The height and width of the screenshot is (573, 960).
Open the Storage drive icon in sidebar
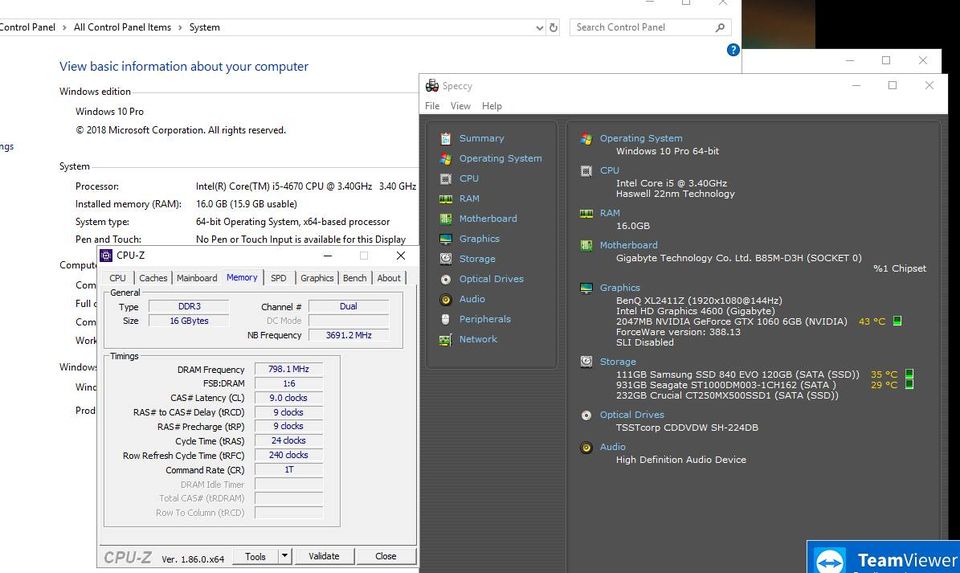pos(446,259)
